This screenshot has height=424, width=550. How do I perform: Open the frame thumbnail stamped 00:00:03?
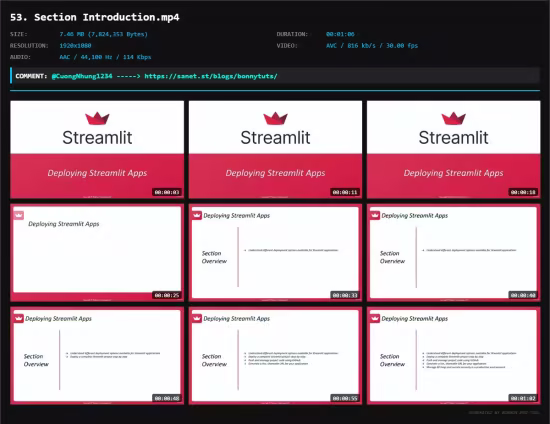click(x=97, y=150)
